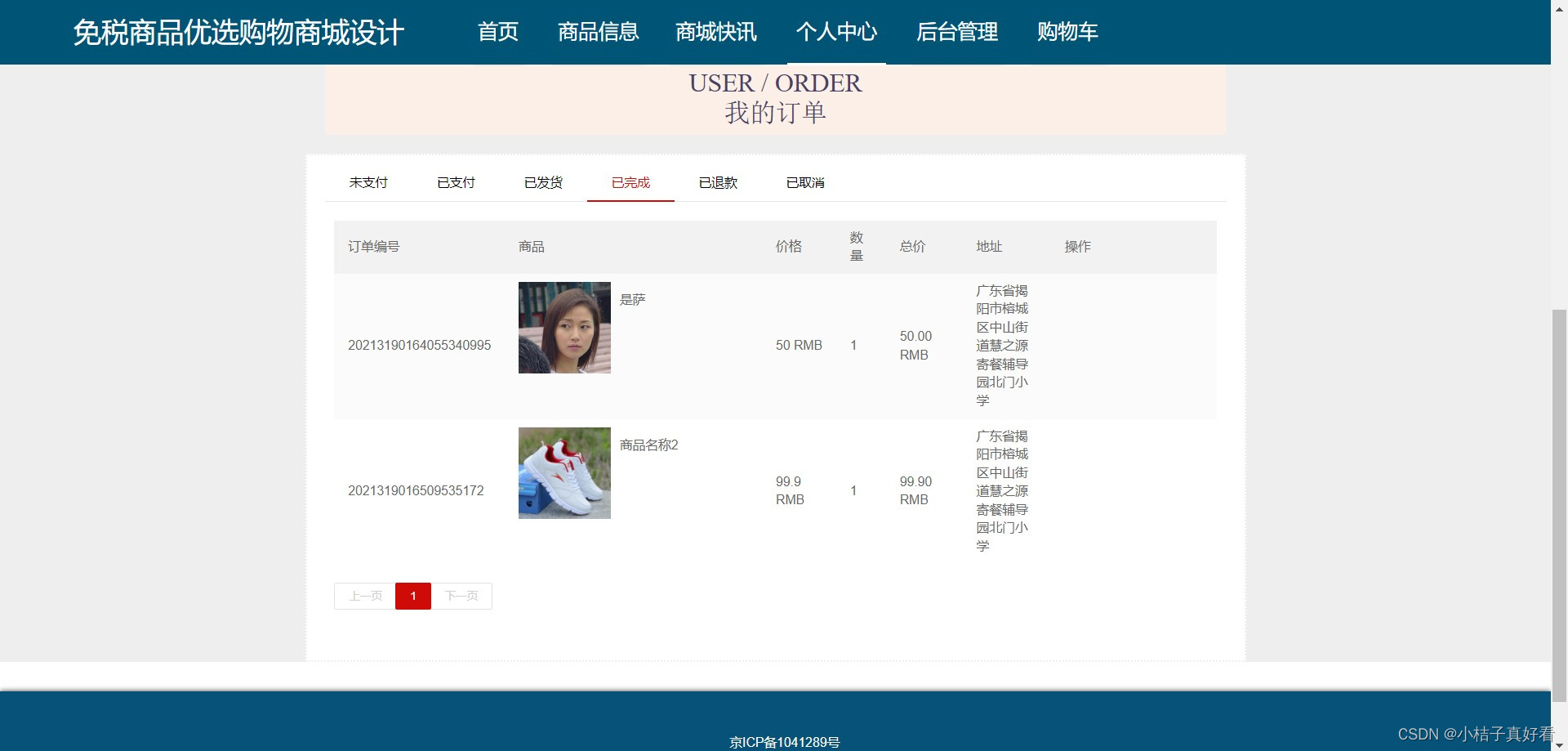Click the address of the 商品名称2 order
1568x751 pixels.
coord(1002,491)
